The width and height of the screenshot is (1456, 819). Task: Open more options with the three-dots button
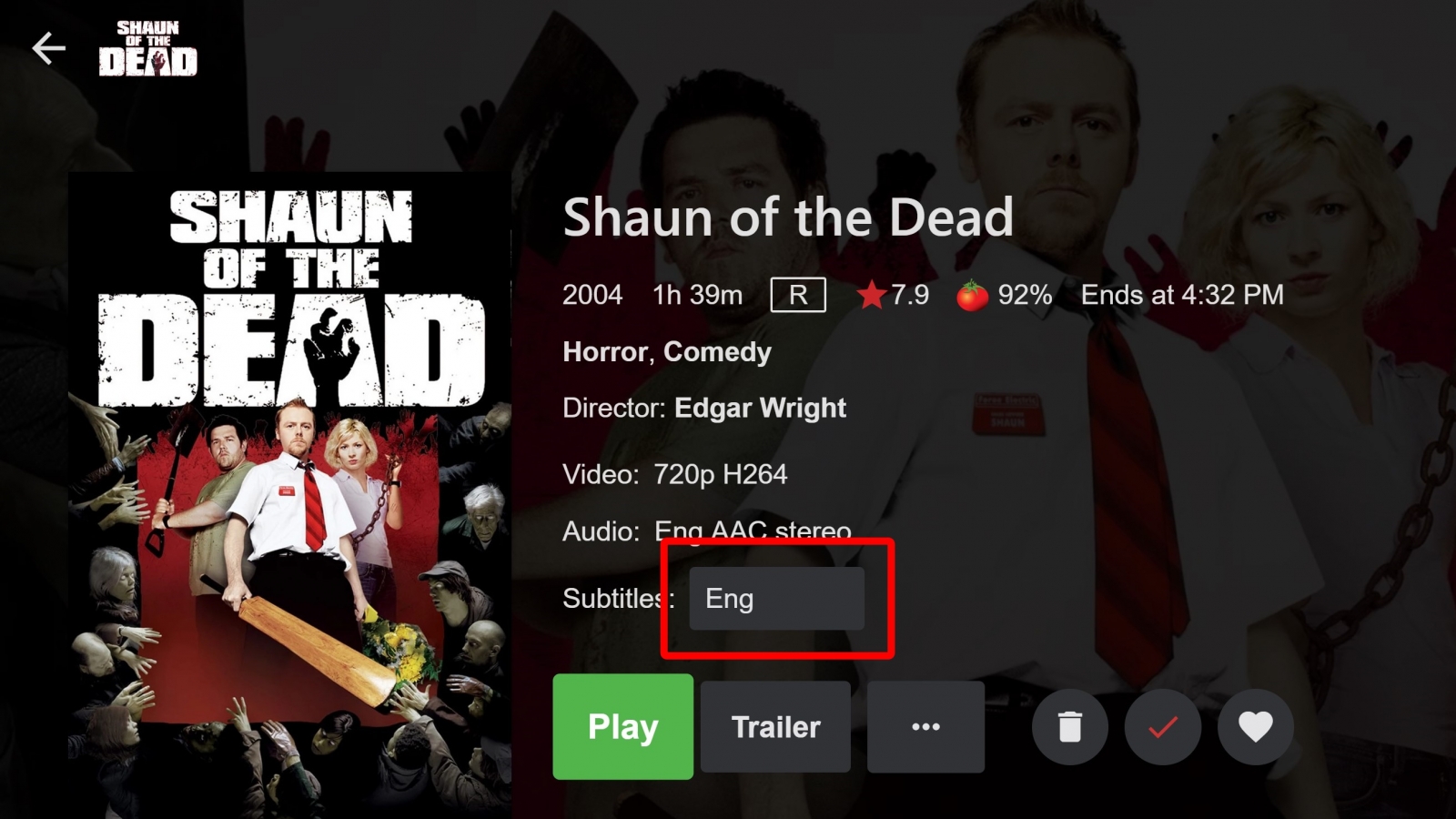click(x=925, y=726)
